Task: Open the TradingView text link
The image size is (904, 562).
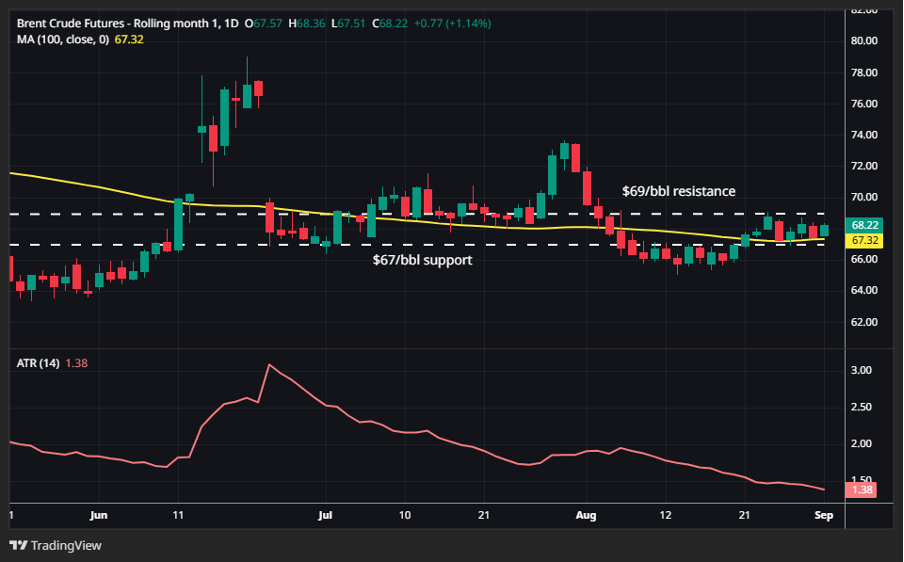Action: [x=66, y=545]
